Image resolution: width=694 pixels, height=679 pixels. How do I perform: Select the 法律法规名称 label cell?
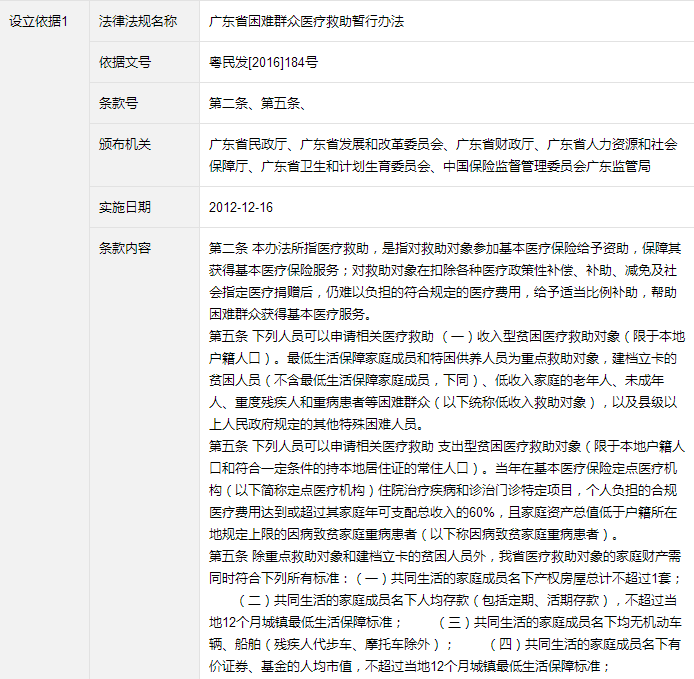144,21
